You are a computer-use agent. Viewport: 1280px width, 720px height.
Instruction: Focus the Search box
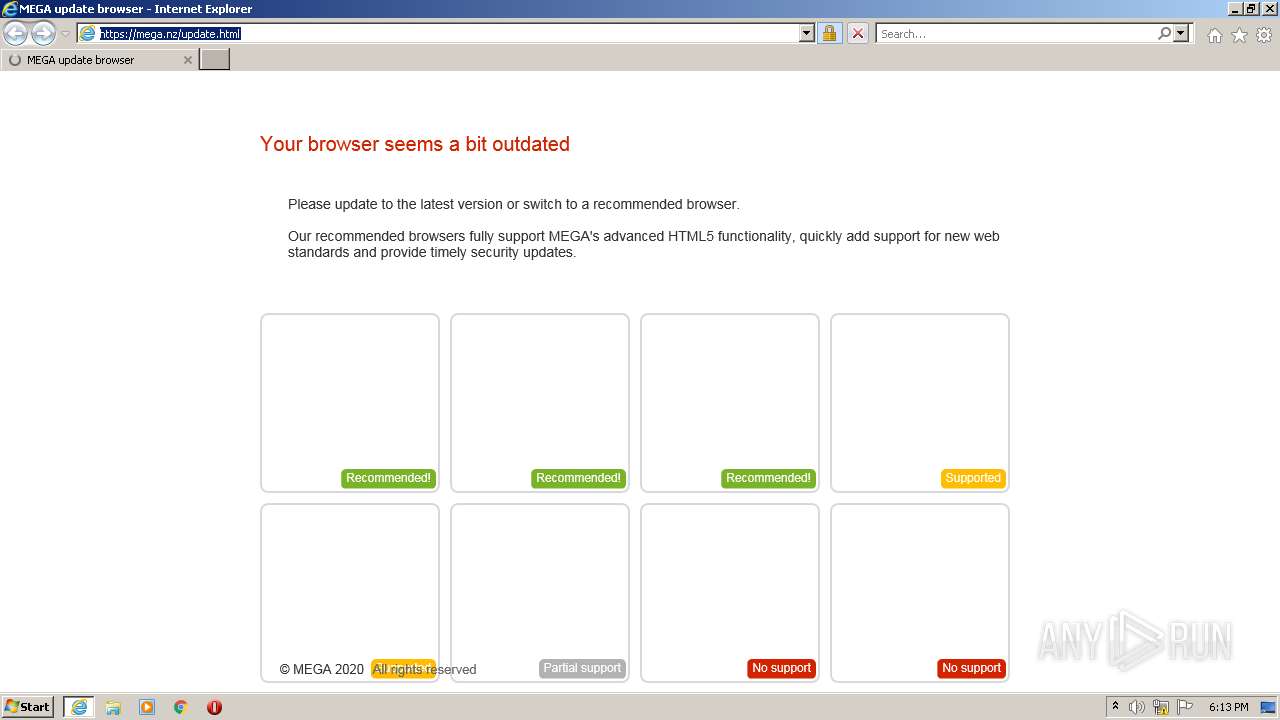[1015, 33]
